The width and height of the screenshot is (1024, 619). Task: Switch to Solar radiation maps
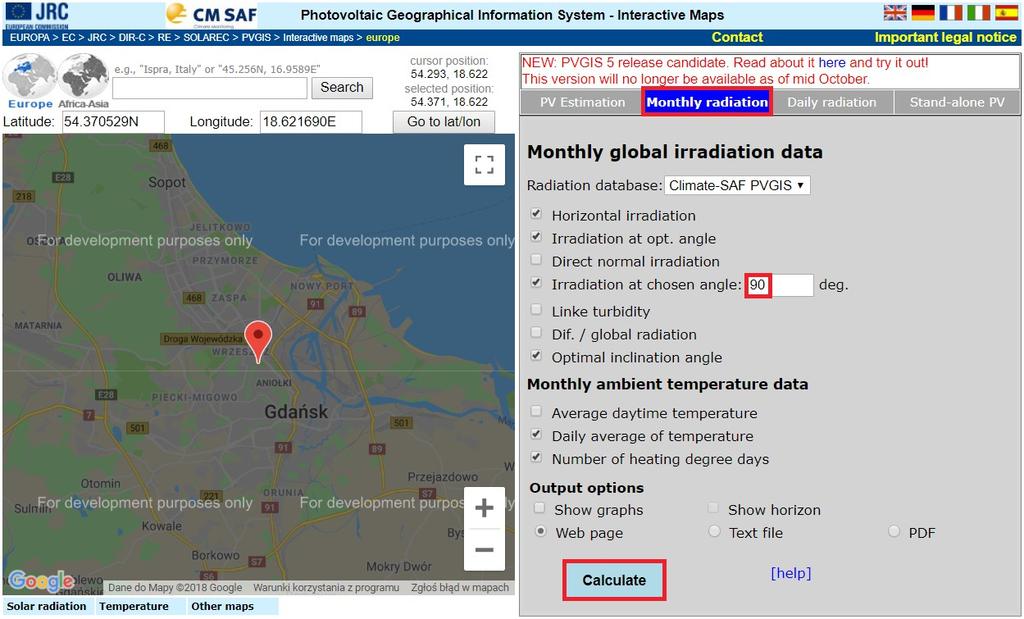47,607
